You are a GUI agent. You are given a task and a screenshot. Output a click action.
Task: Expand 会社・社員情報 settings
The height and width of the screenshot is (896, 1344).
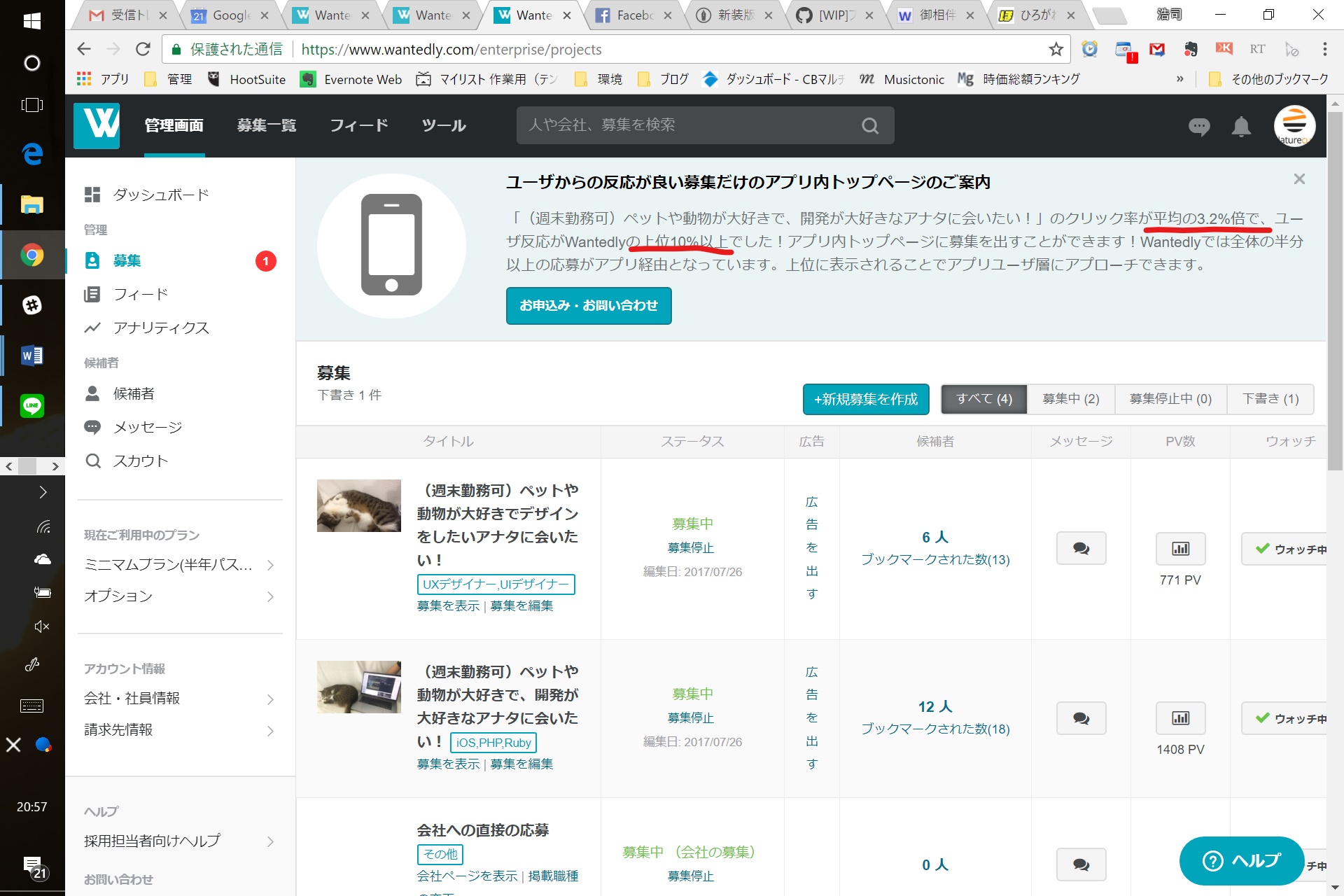pyautogui.click(x=132, y=698)
